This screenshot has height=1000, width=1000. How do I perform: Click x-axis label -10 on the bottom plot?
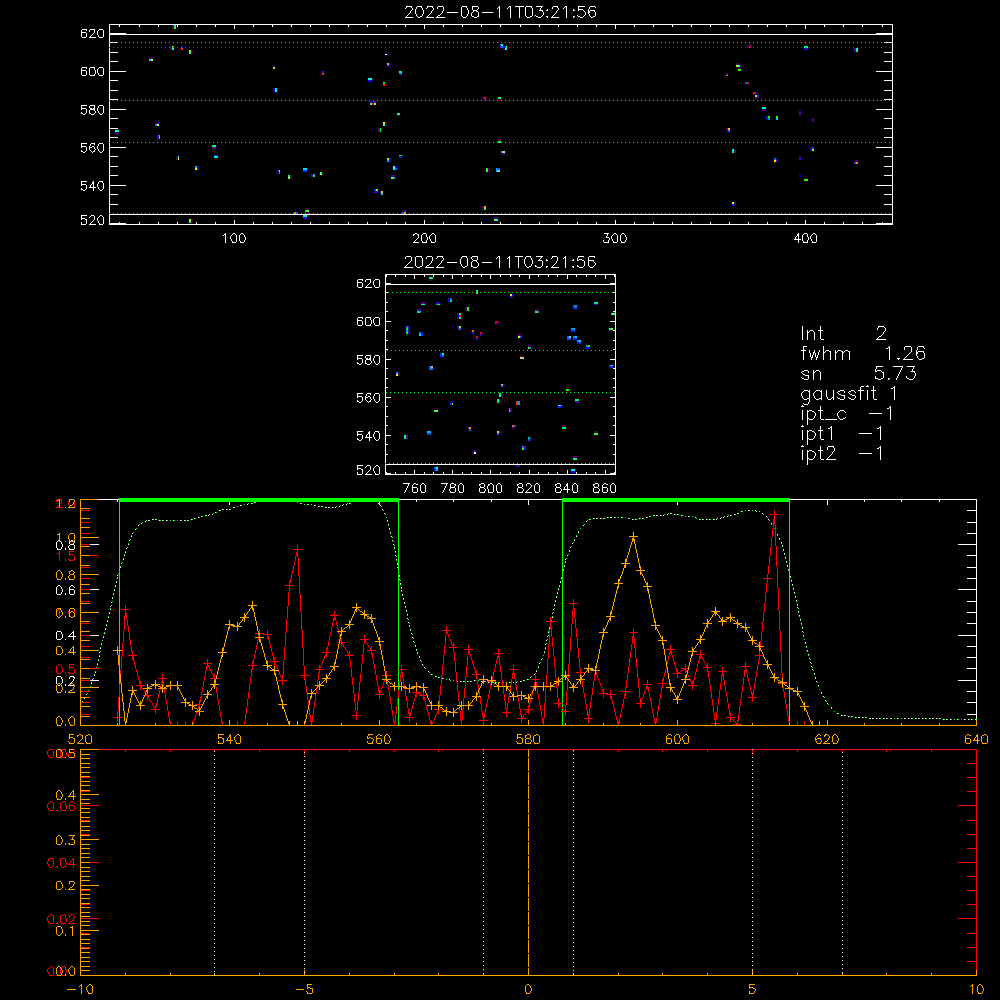point(80,989)
